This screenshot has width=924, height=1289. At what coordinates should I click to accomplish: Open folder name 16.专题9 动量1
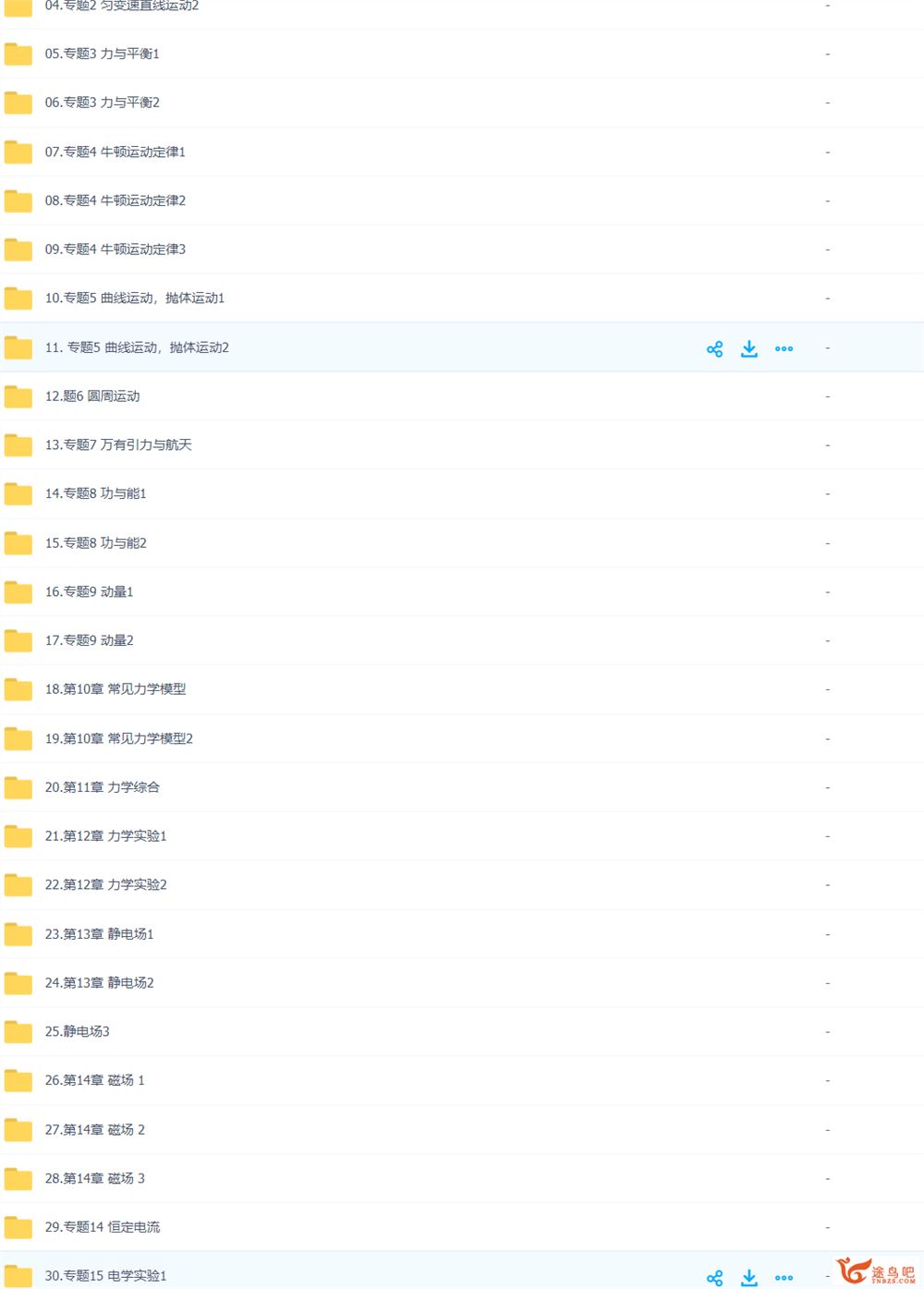tap(90, 592)
